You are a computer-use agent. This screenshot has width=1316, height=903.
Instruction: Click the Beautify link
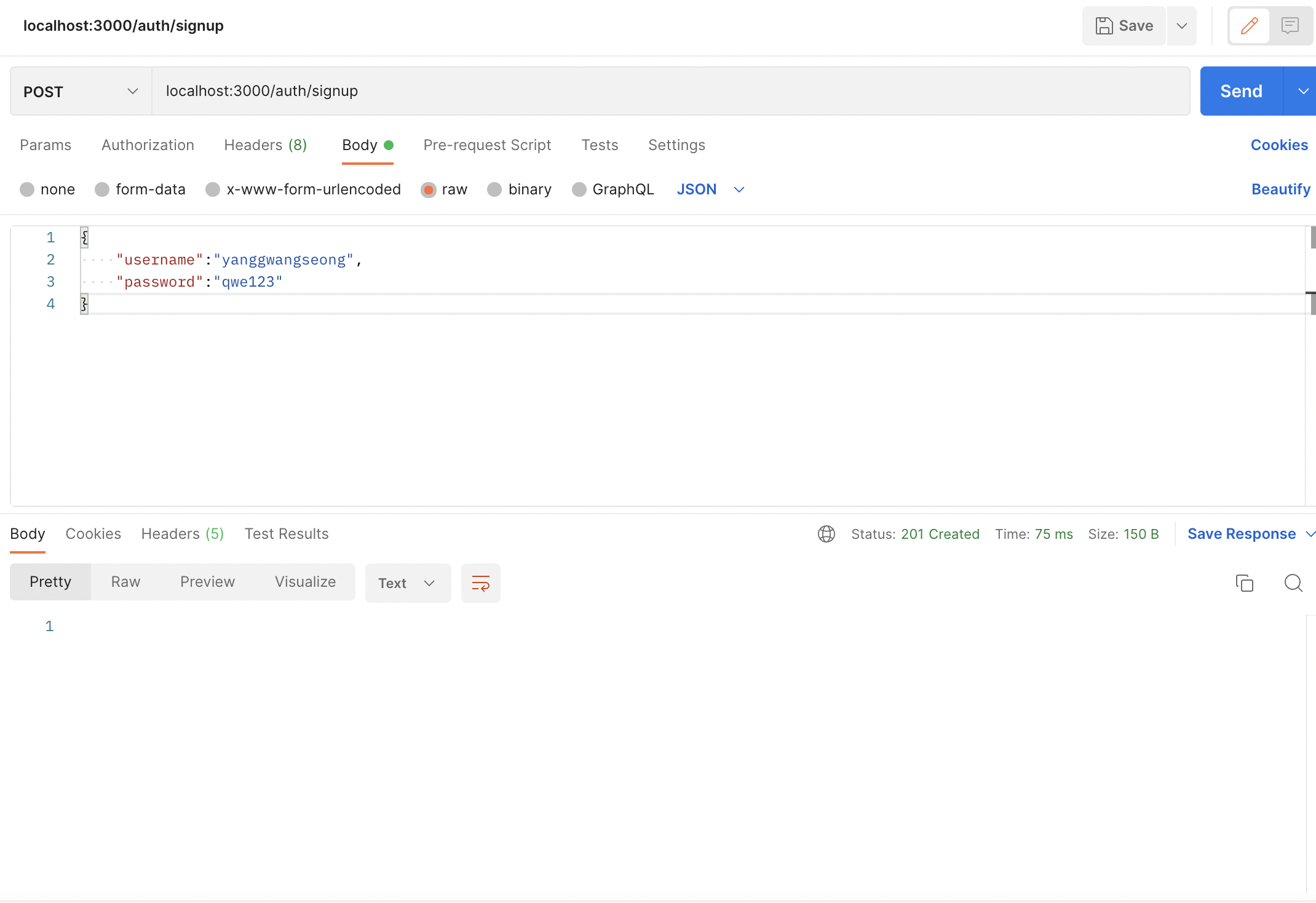point(1280,189)
